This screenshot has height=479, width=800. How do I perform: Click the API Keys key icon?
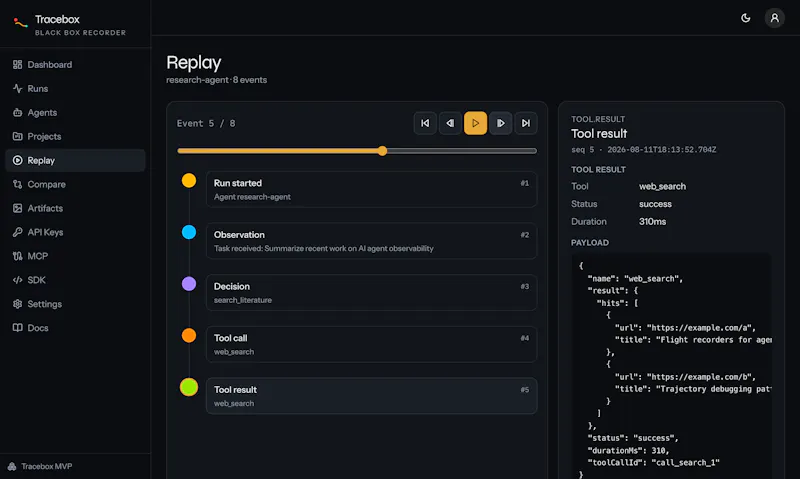17,232
